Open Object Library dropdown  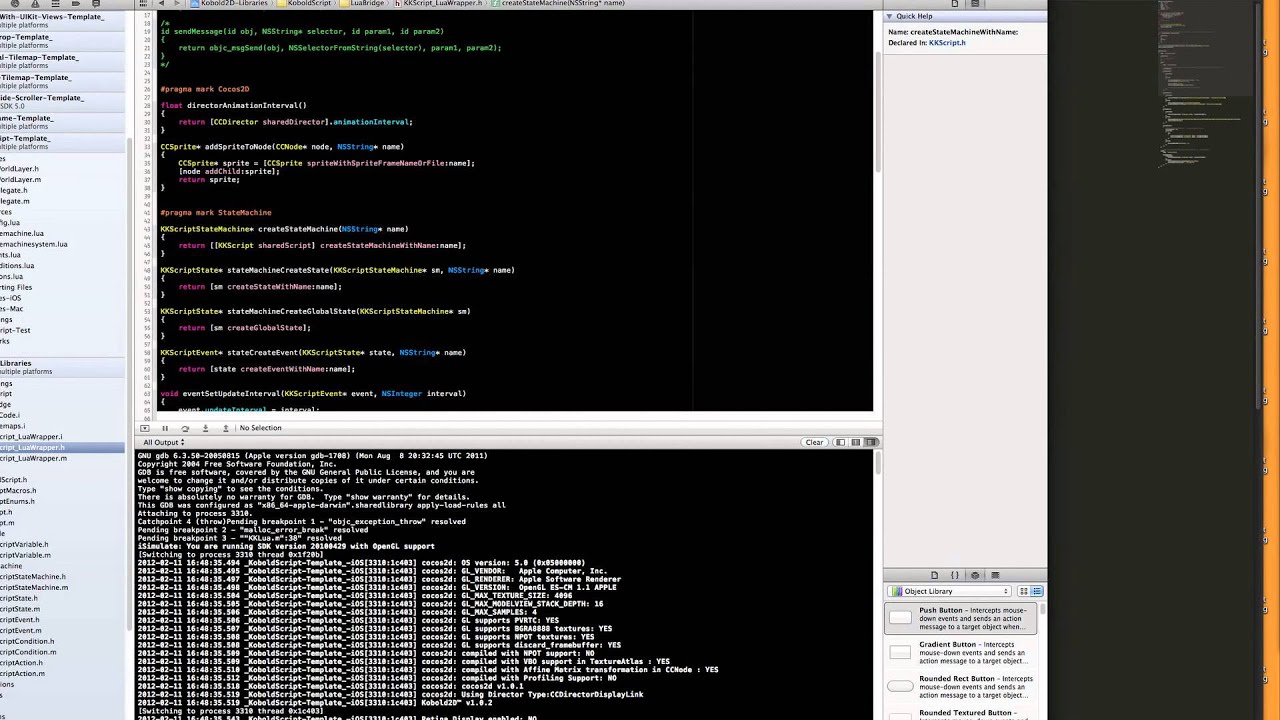tap(950, 591)
